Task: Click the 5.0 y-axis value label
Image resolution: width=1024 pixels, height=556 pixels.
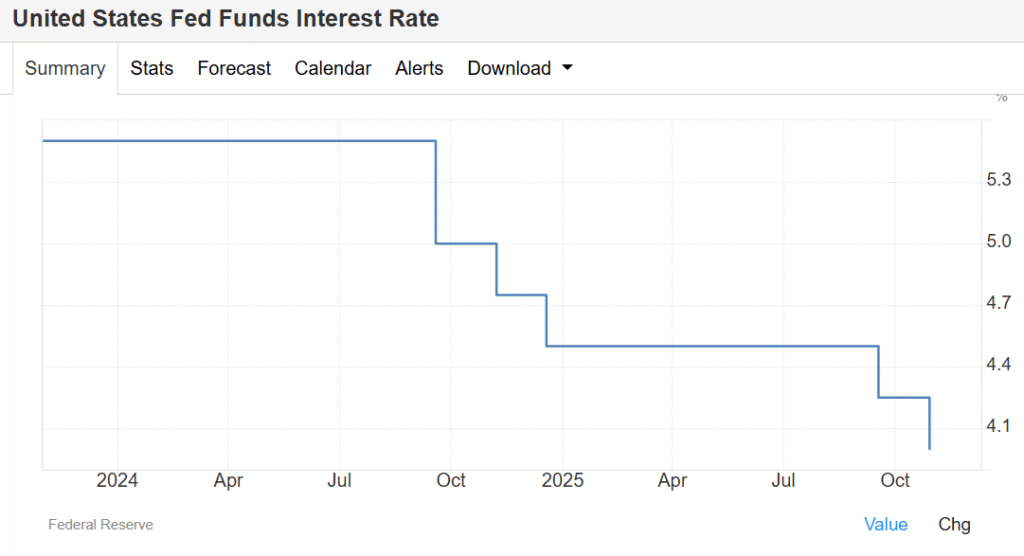Action: (x=999, y=241)
